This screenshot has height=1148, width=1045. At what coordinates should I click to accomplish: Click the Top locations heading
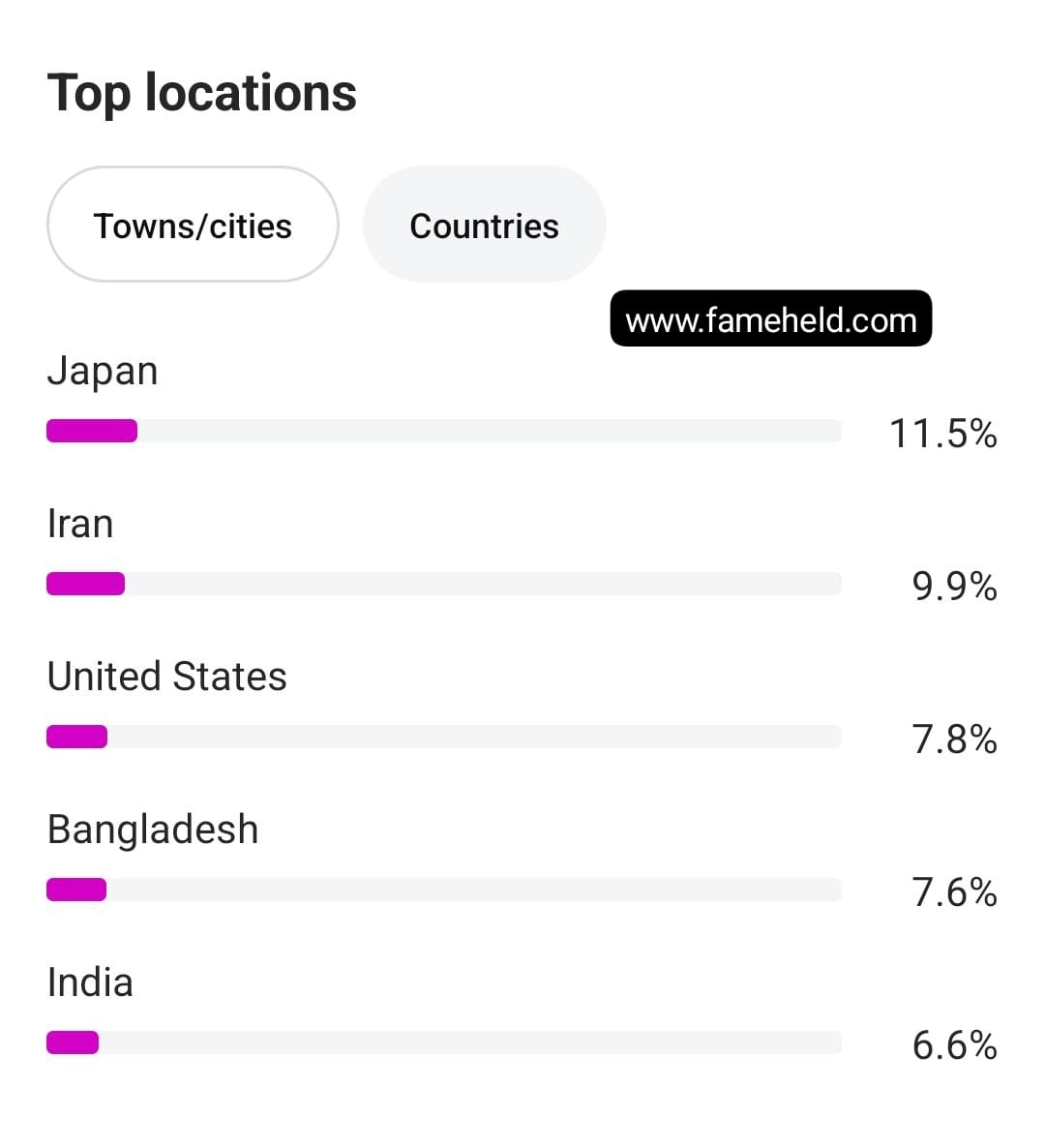(202, 94)
